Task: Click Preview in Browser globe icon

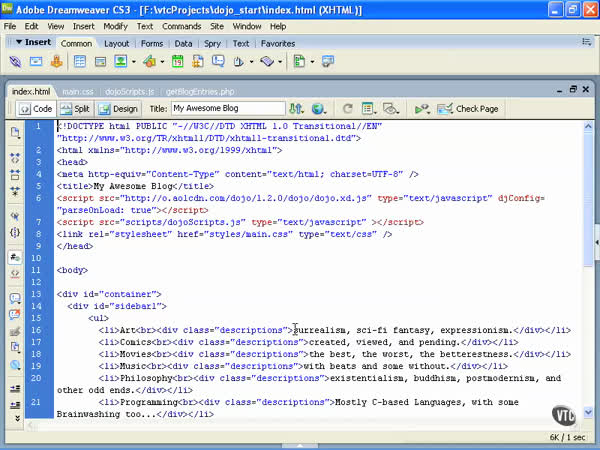Action: (x=320, y=108)
